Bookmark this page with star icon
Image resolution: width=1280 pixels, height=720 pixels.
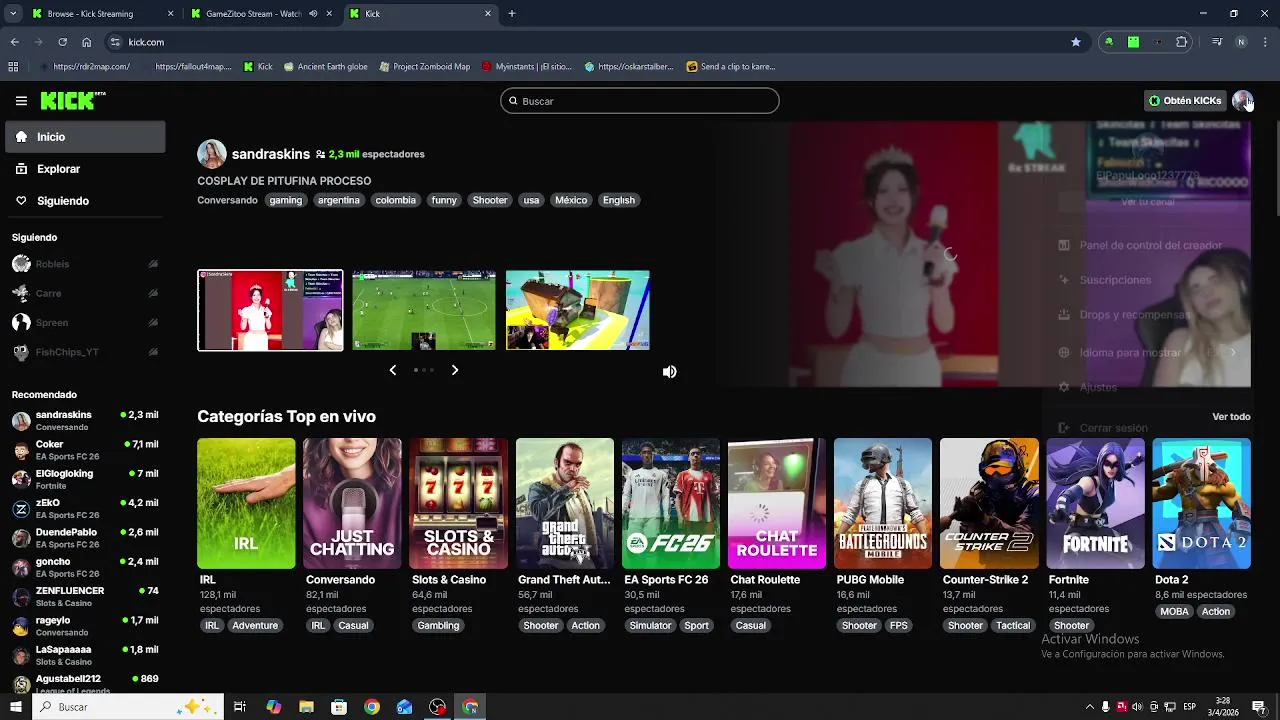tap(1076, 42)
